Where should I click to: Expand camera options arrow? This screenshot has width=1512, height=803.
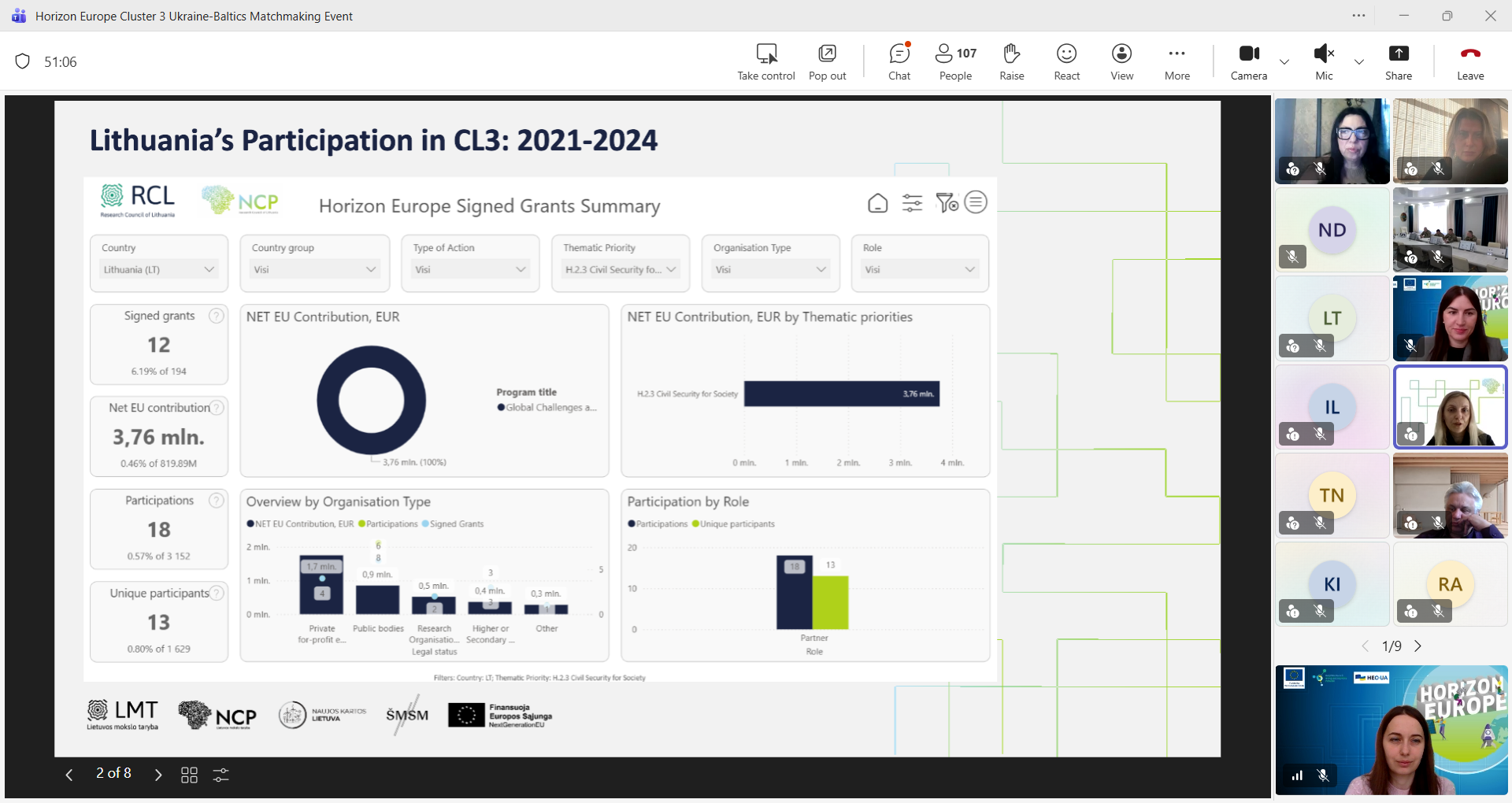1284,62
